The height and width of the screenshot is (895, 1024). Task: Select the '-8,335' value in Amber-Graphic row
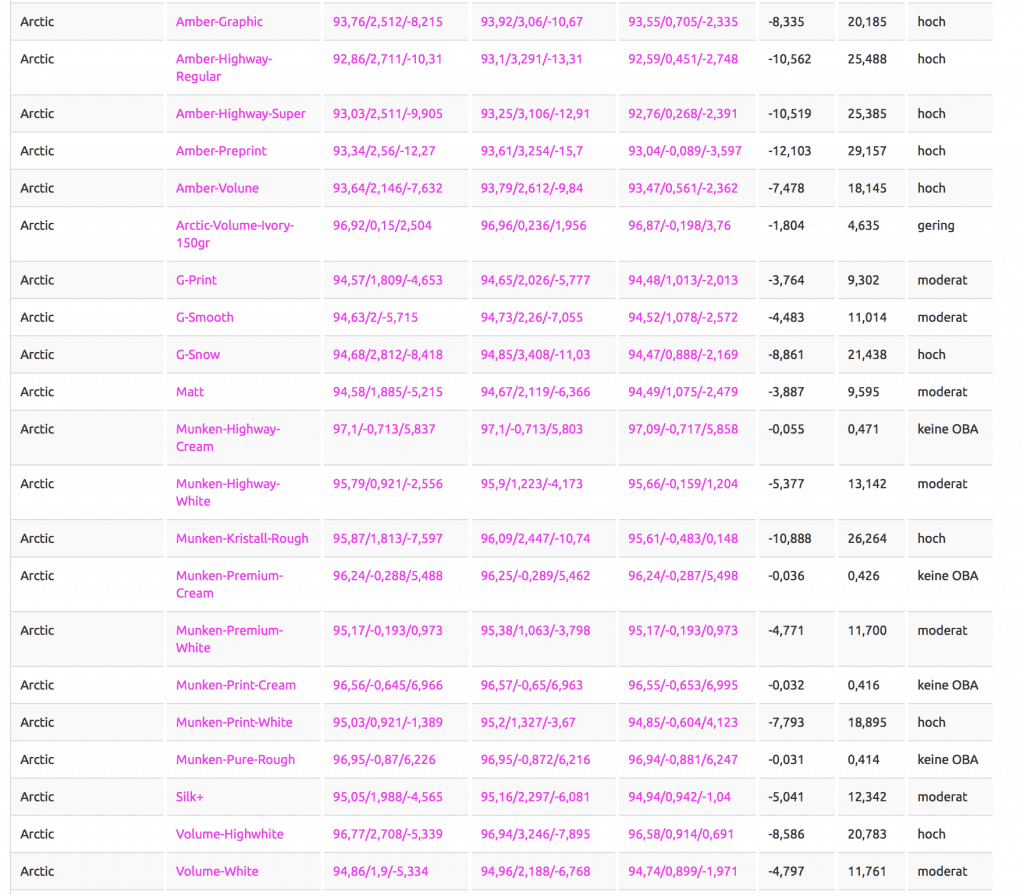(786, 22)
